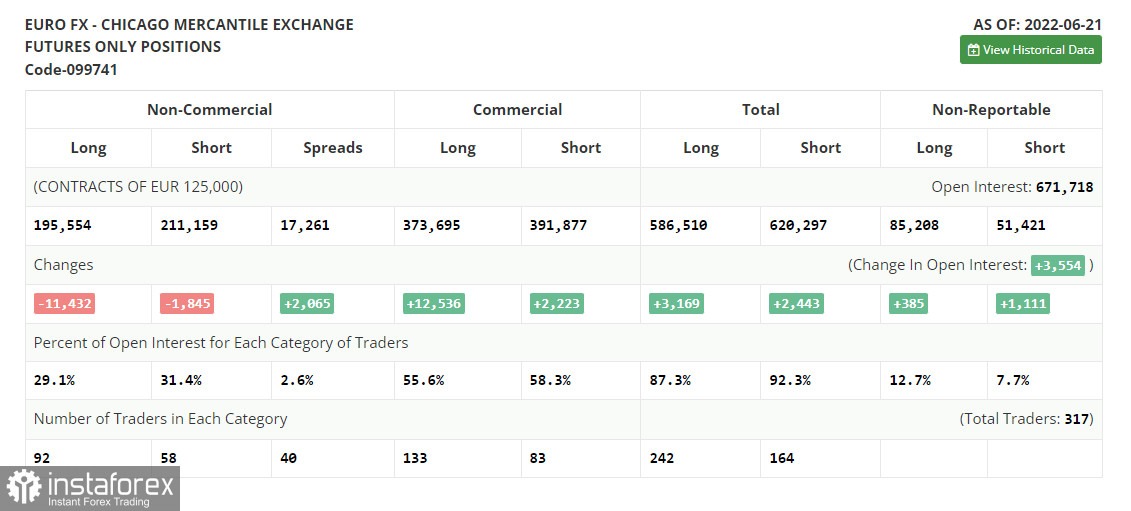The width and height of the screenshot is (1131, 511).
Task: Click the red -1,845 change badge
Action: tap(187, 303)
